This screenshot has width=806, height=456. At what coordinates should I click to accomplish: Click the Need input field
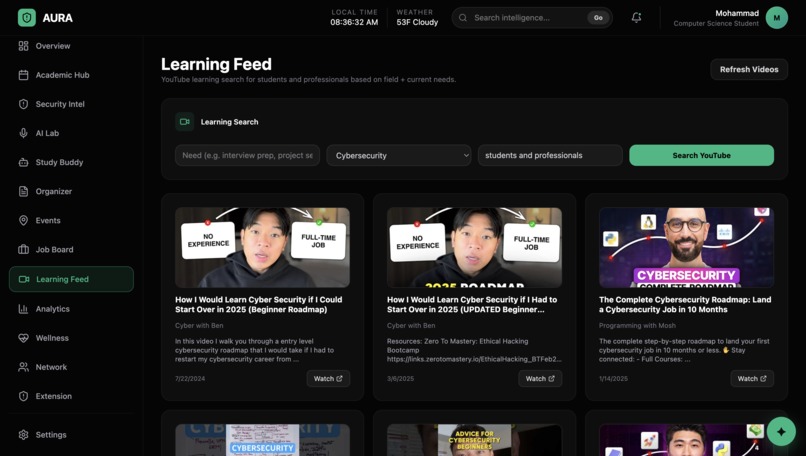(x=247, y=155)
